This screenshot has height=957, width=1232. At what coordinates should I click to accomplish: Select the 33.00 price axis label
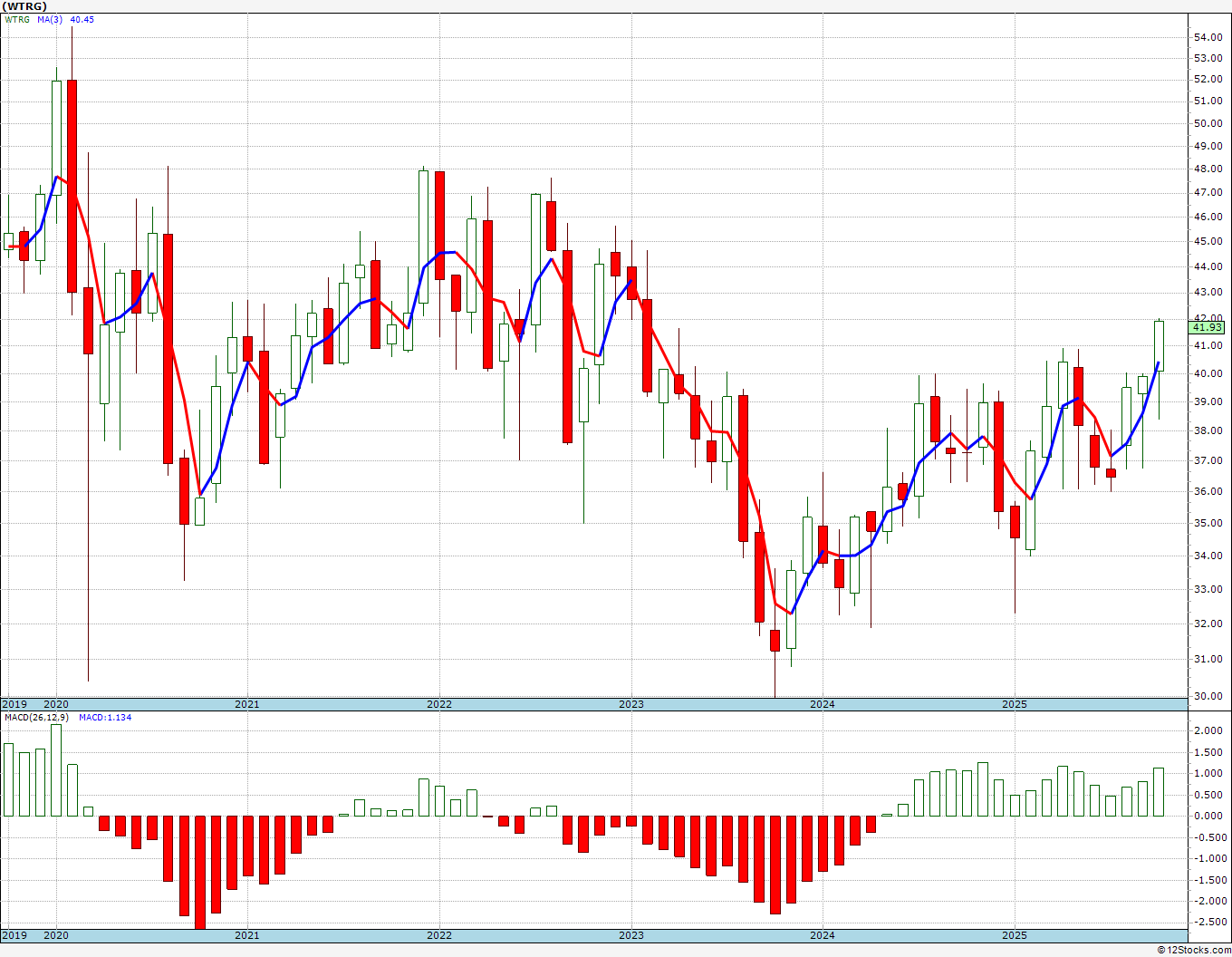coord(1208,589)
